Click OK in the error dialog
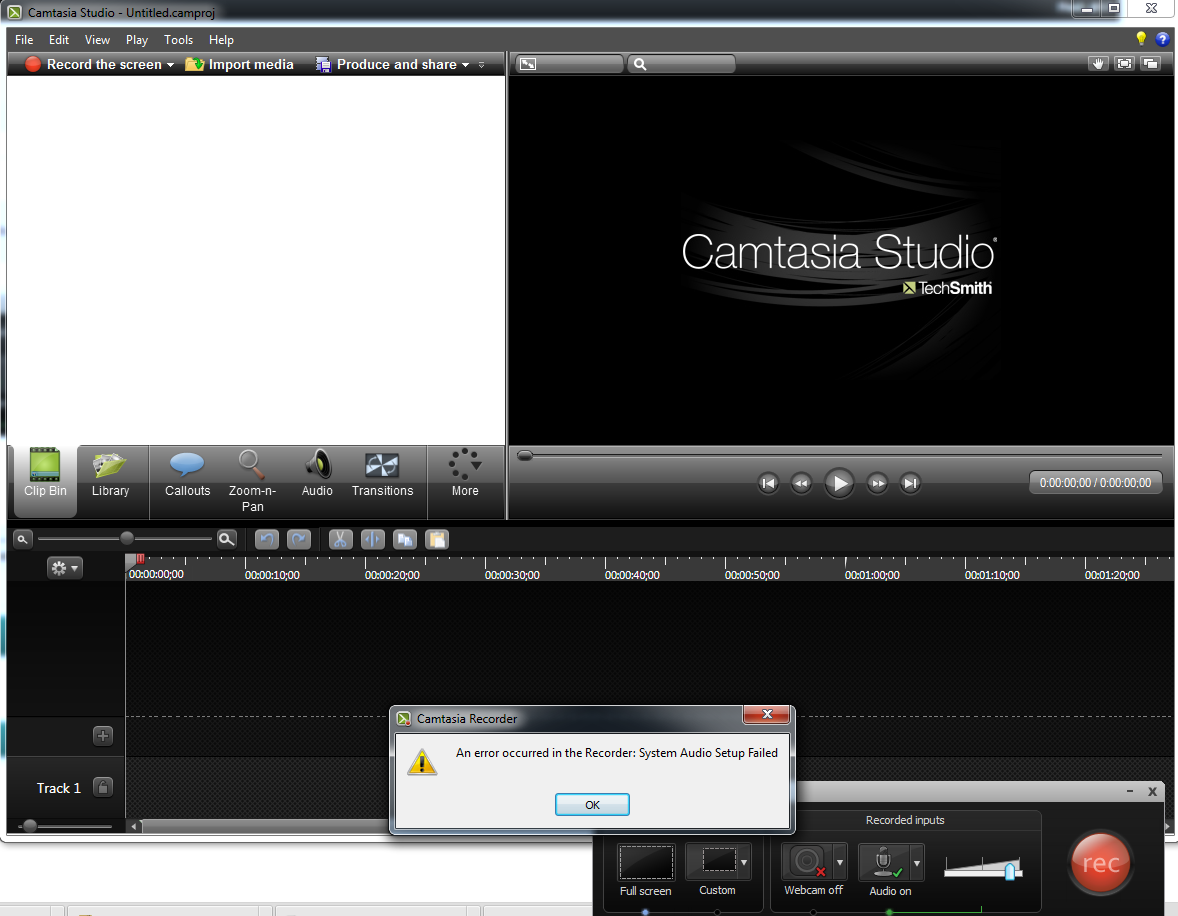This screenshot has width=1178, height=916. point(592,804)
